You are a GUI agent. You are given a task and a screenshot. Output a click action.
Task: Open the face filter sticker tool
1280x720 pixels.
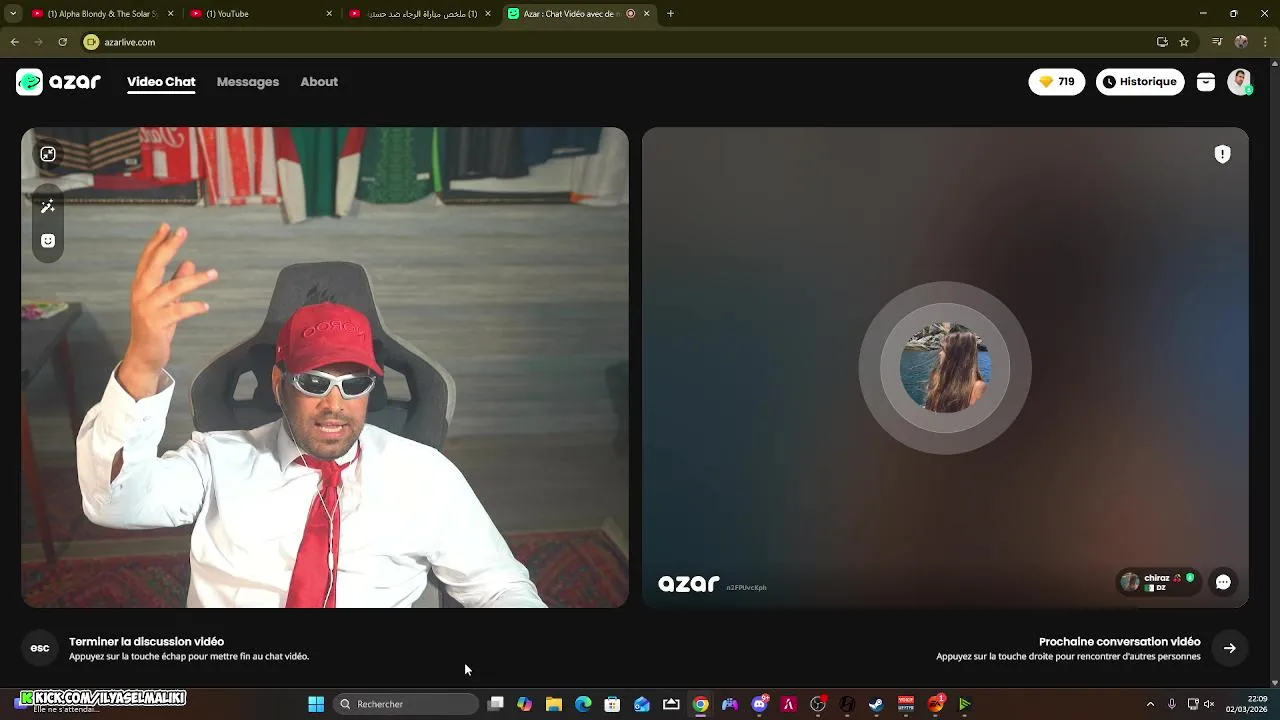coord(47,241)
